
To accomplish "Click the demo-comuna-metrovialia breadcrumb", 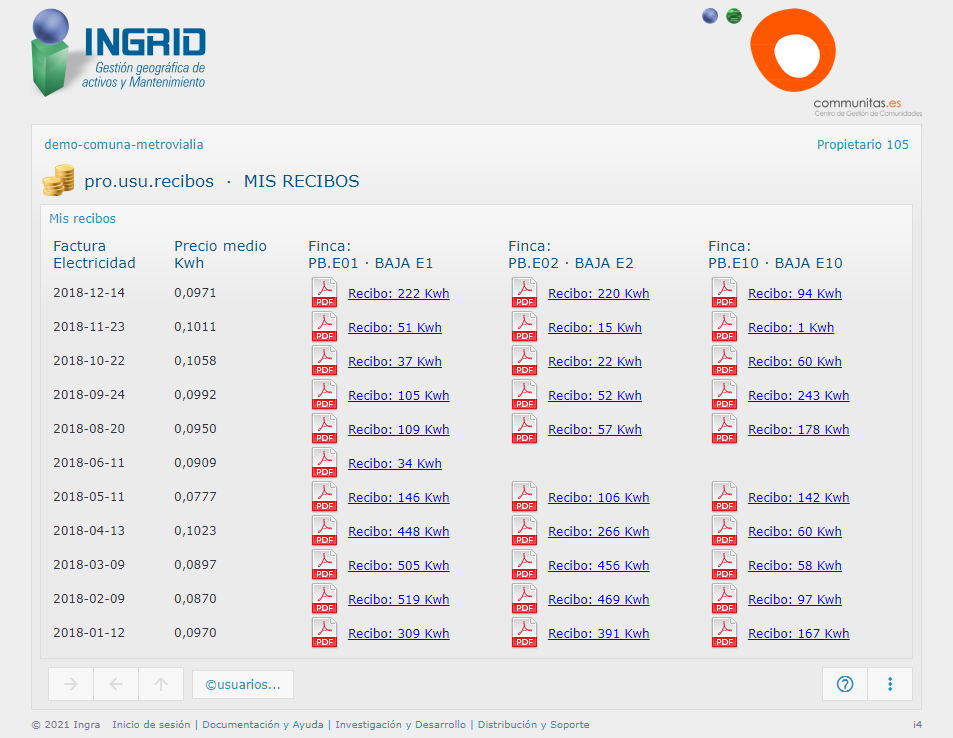I will click(123, 145).
